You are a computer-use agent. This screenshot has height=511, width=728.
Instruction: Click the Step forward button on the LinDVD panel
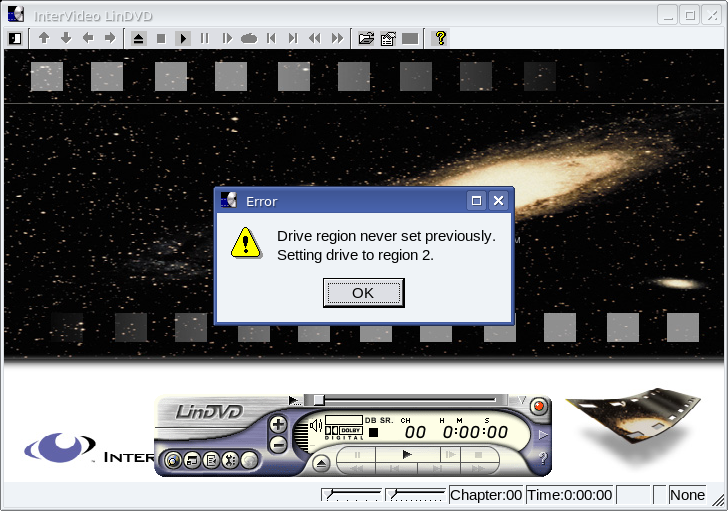450,454
